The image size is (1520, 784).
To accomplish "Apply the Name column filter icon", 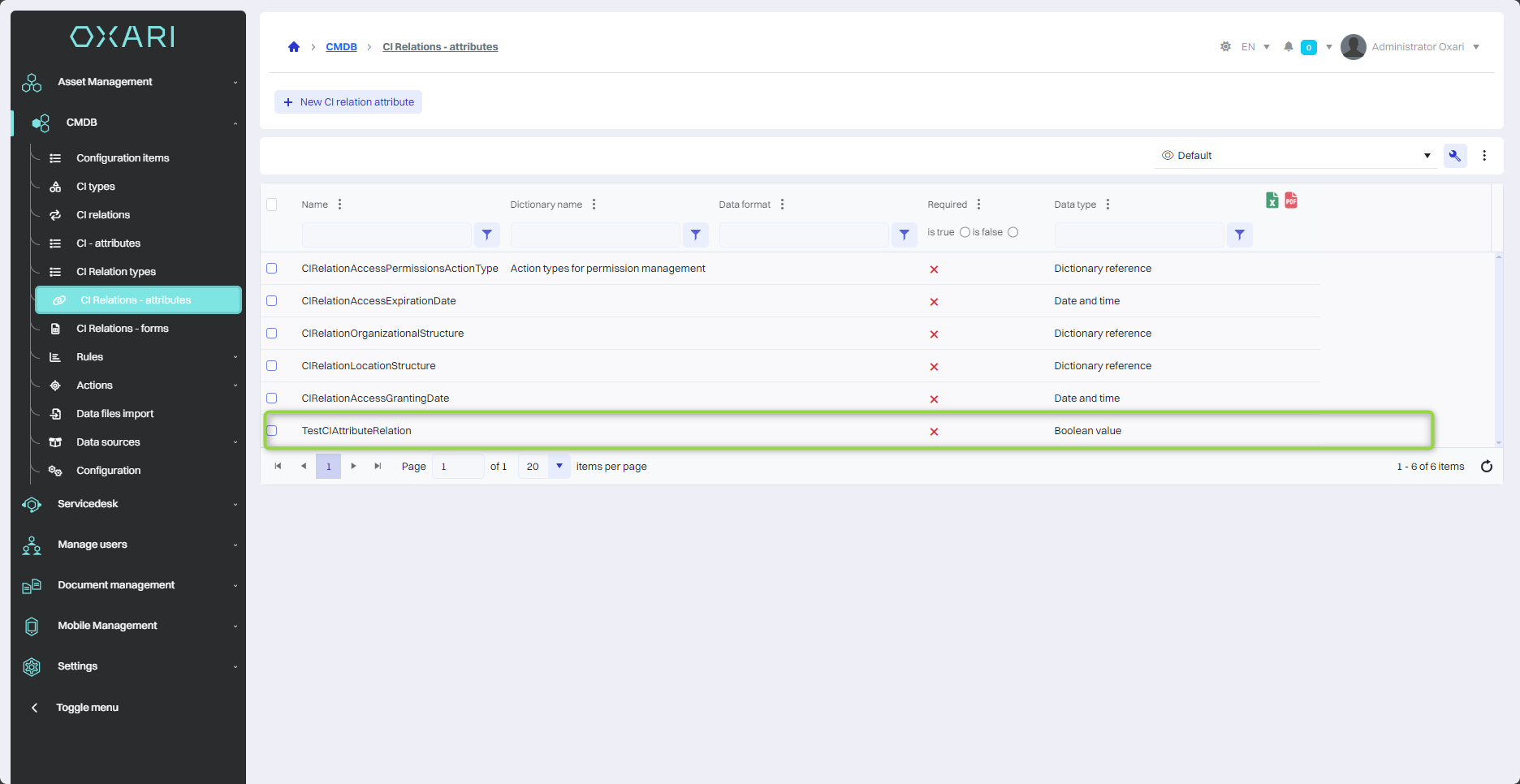I will [486, 235].
